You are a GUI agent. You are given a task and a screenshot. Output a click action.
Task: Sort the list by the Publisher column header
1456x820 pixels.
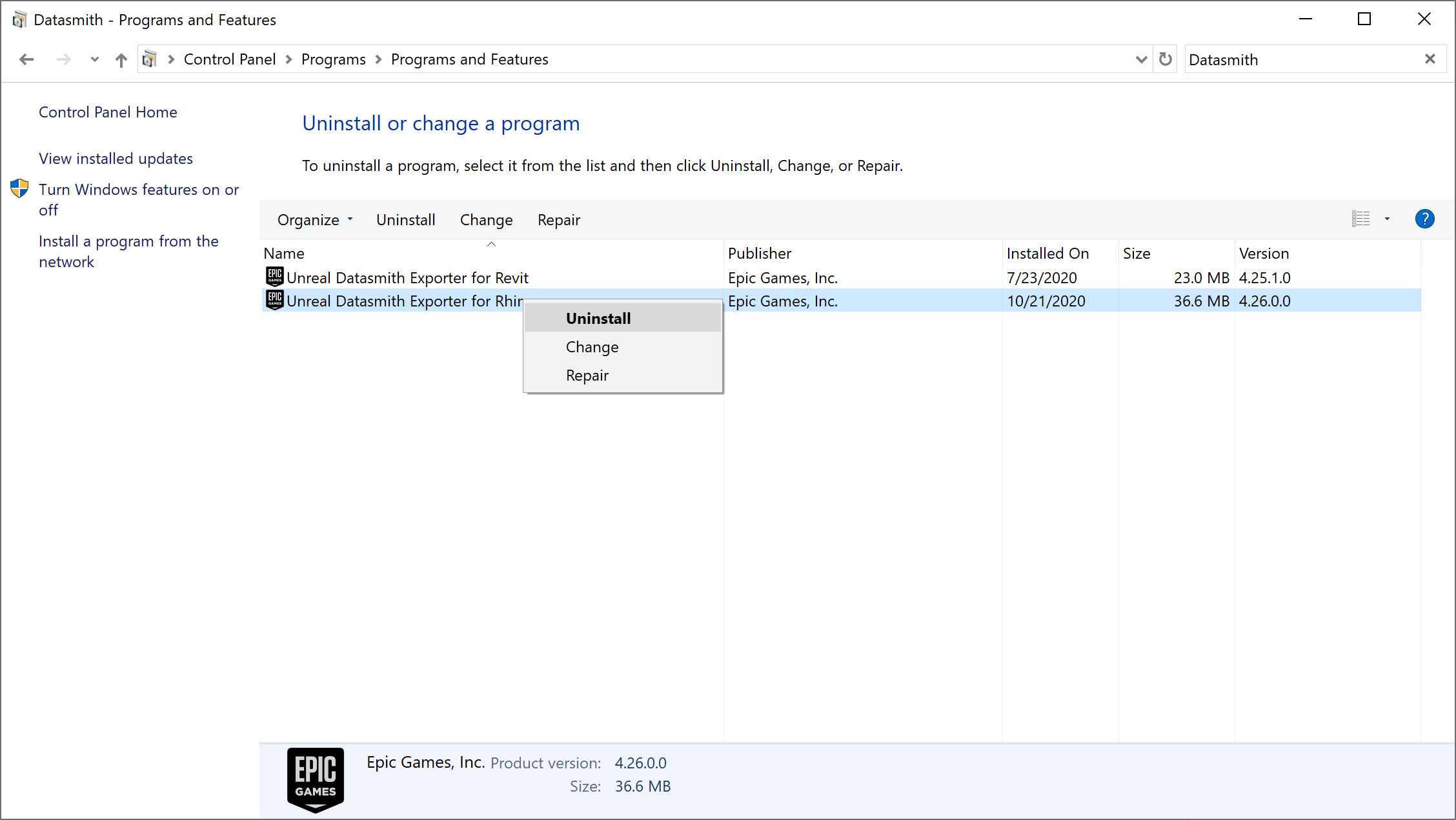point(759,254)
